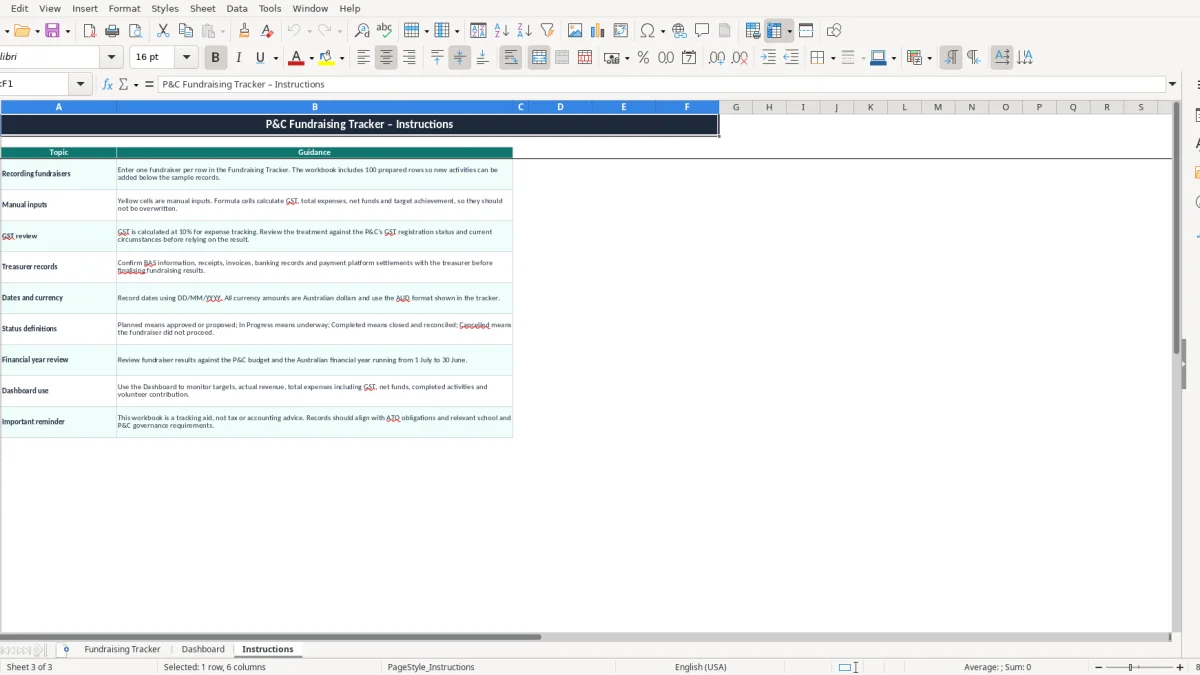Open the font size dropdown
Screen dimensions: 1200x675
point(186,58)
